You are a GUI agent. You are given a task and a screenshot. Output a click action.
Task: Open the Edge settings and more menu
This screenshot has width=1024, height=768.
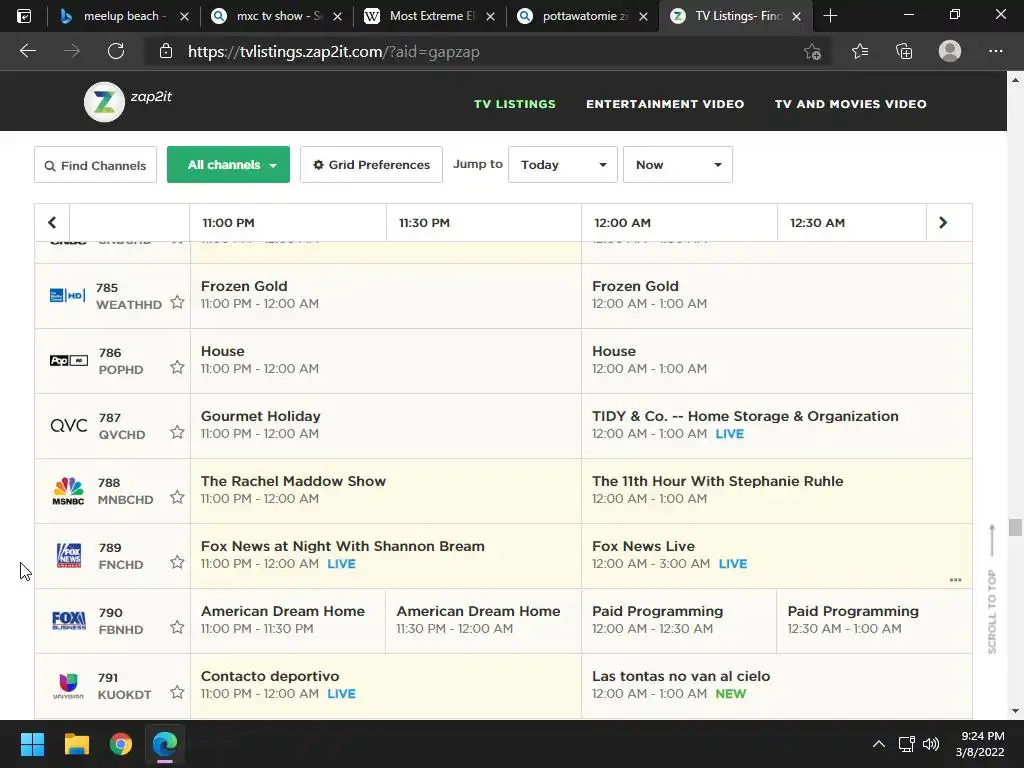click(995, 51)
